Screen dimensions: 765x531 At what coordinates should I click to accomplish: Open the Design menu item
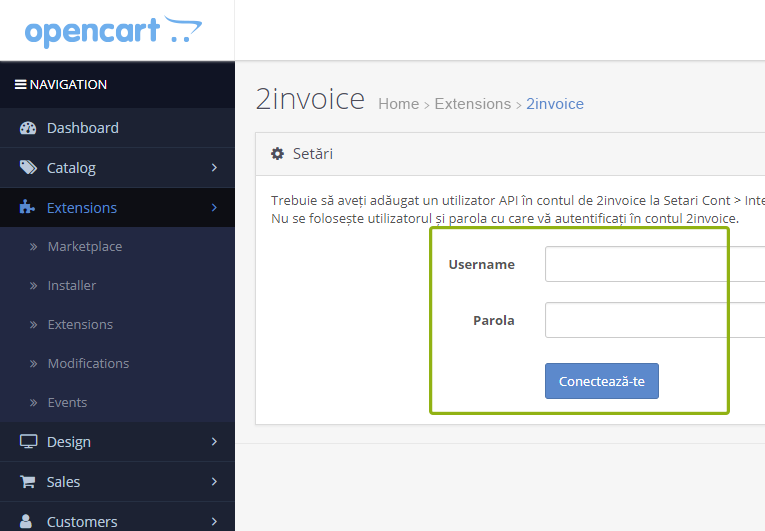point(117,442)
